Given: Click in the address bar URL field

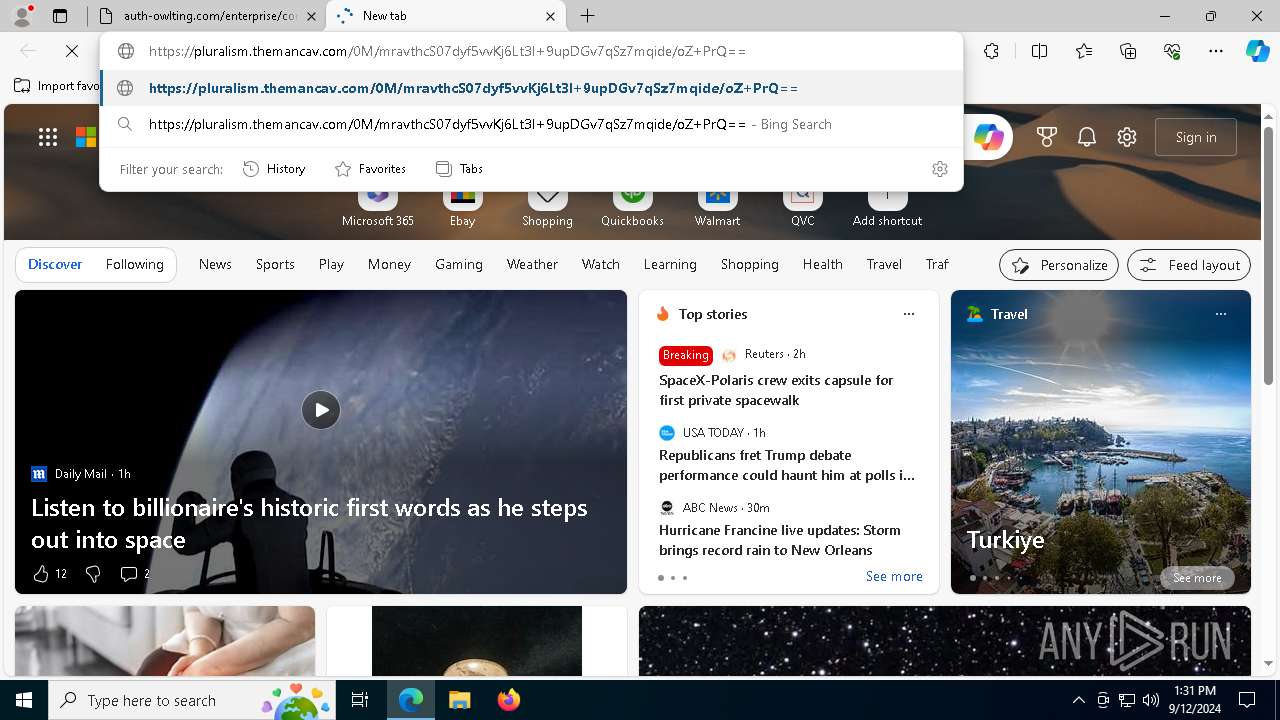Looking at the screenshot, I should (x=534, y=51).
